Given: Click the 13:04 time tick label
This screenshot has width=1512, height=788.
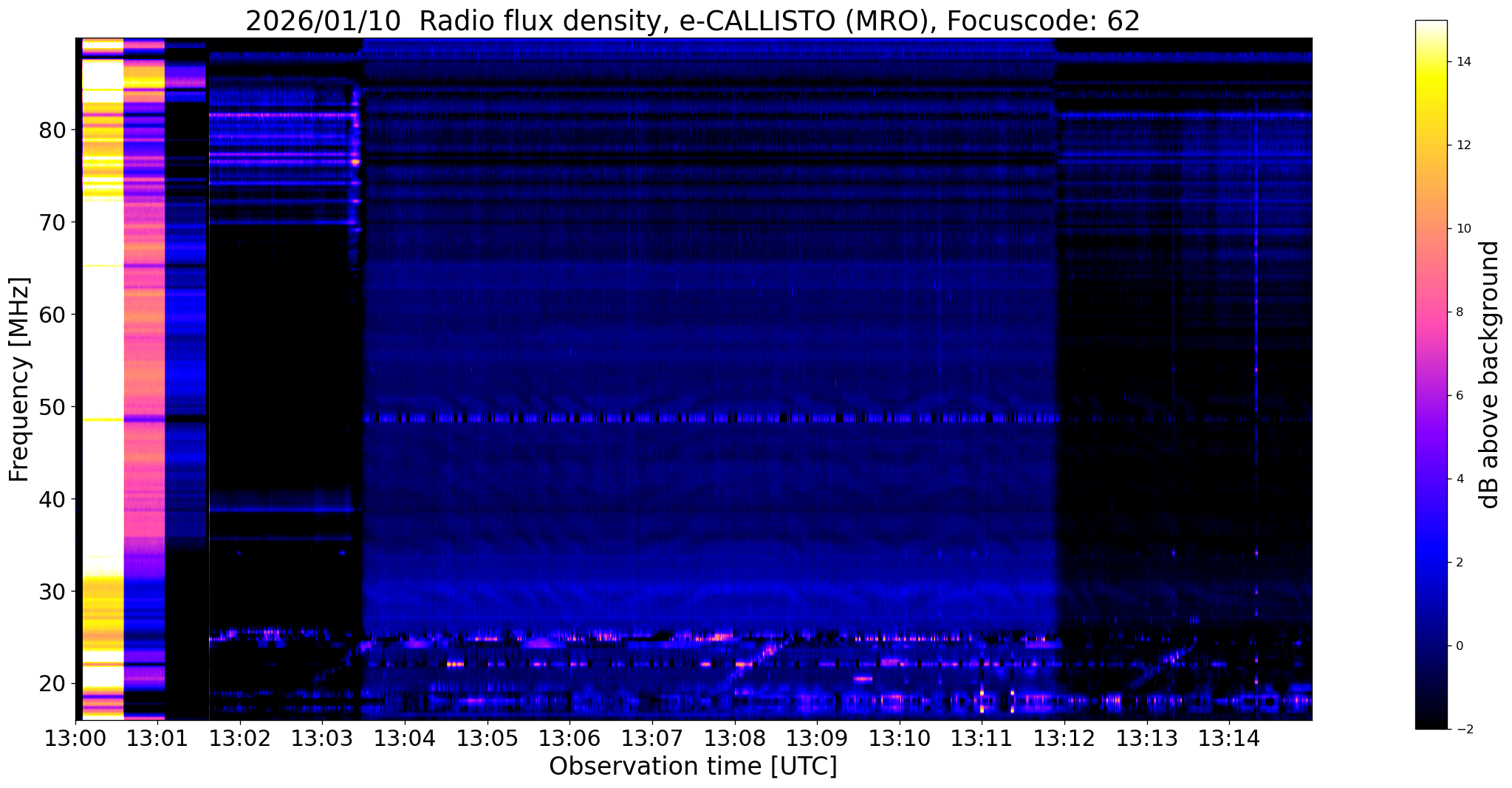Looking at the screenshot, I should 404,738.
